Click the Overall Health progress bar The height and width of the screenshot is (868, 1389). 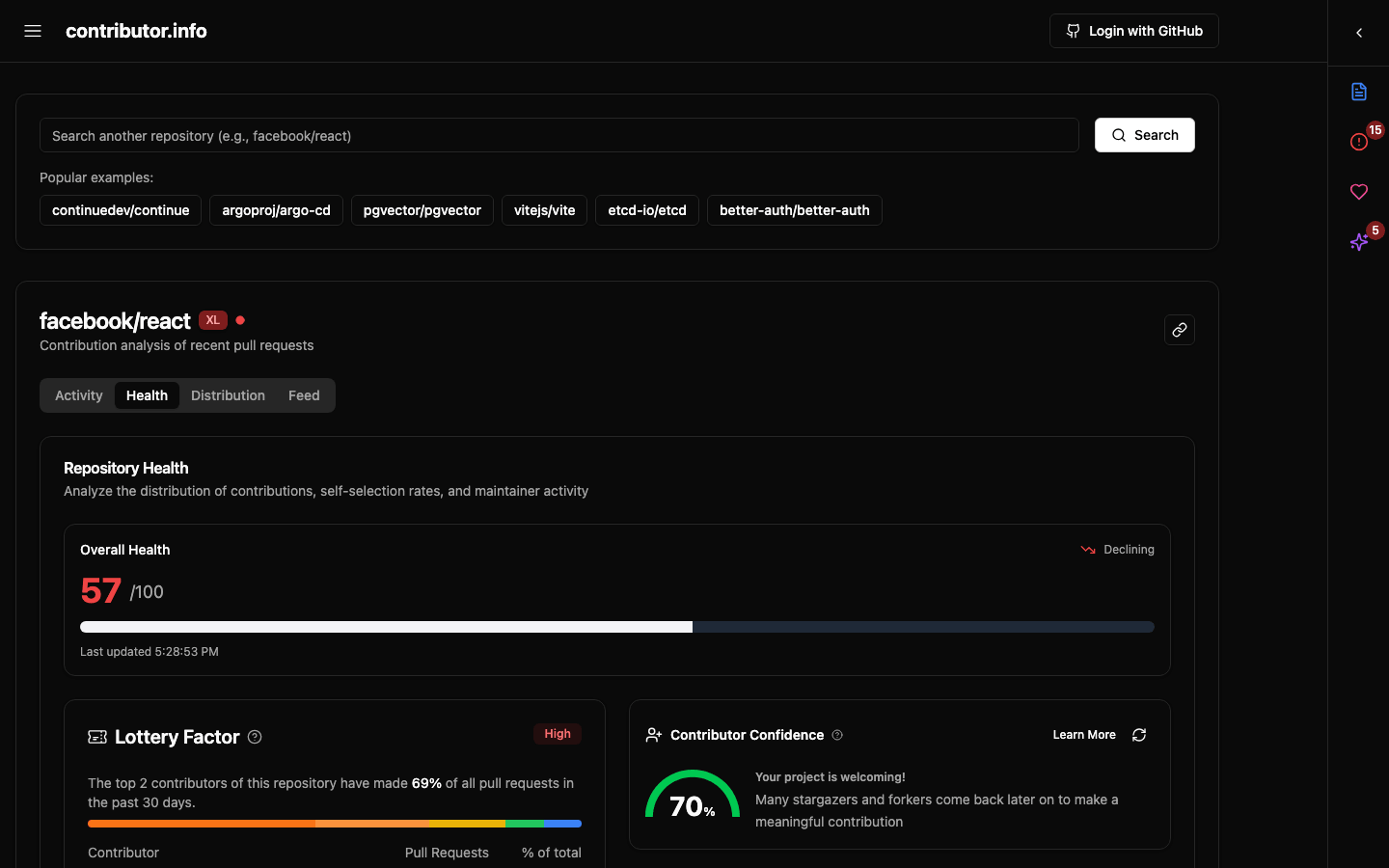point(617,626)
